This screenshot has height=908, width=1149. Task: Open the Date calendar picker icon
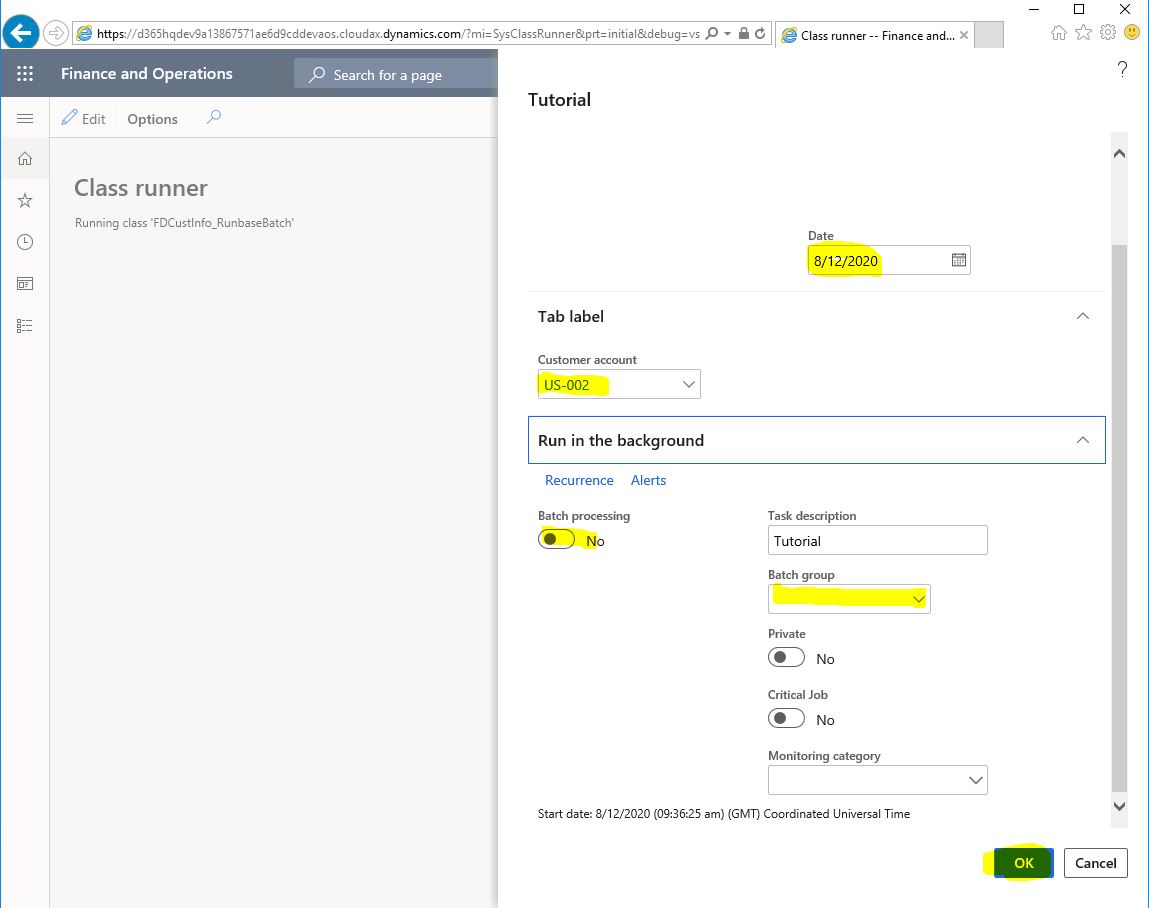coord(958,260)
